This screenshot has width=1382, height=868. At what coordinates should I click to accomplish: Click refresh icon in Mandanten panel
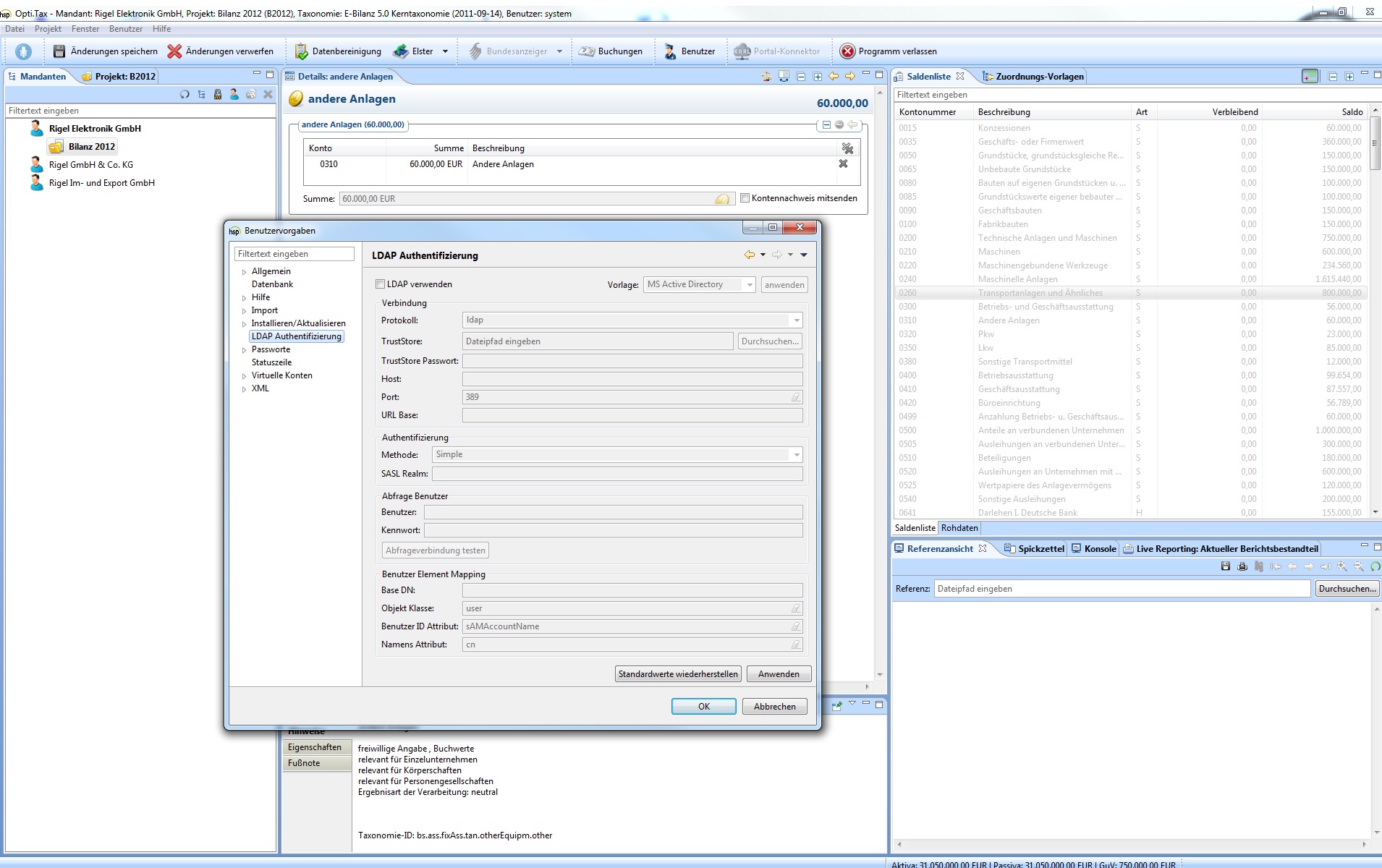pyautogui.click(x=185, y=94)
